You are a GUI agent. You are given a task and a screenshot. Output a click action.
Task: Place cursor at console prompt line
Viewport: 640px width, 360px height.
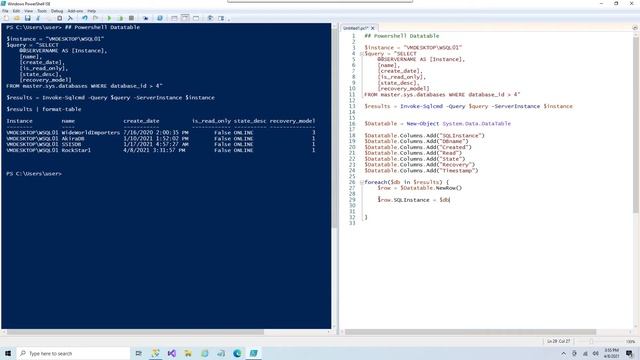point(34,173)
